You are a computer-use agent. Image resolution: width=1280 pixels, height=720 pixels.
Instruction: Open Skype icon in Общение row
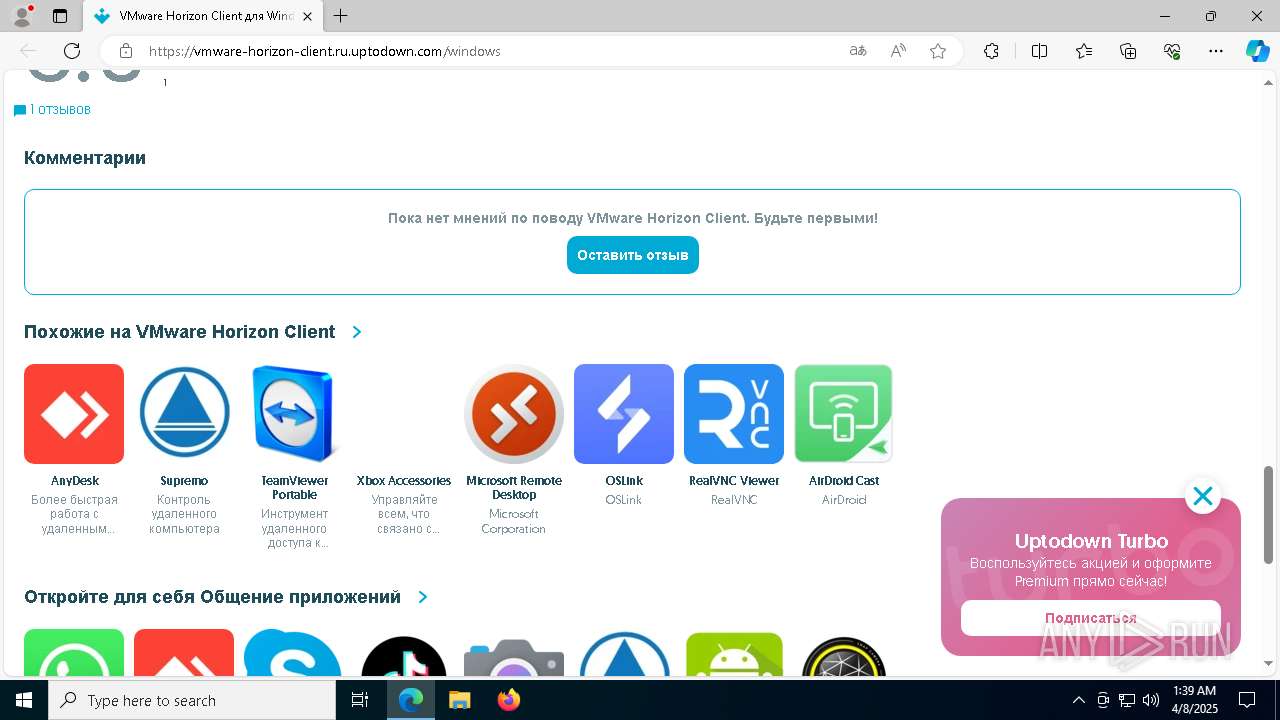pos(294,653)
